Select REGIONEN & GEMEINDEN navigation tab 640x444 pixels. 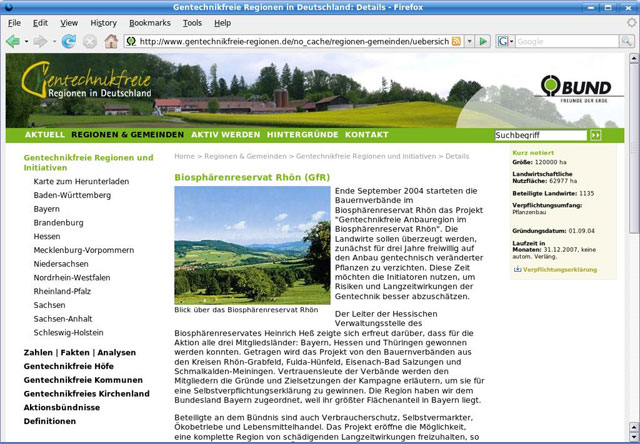point(127,135)
